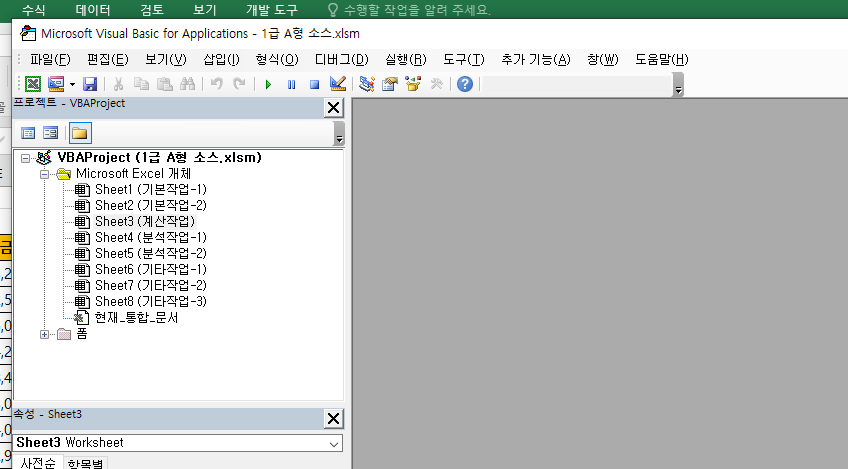
Task: Click the Undo arrow icon
Action: click(217, 84)
